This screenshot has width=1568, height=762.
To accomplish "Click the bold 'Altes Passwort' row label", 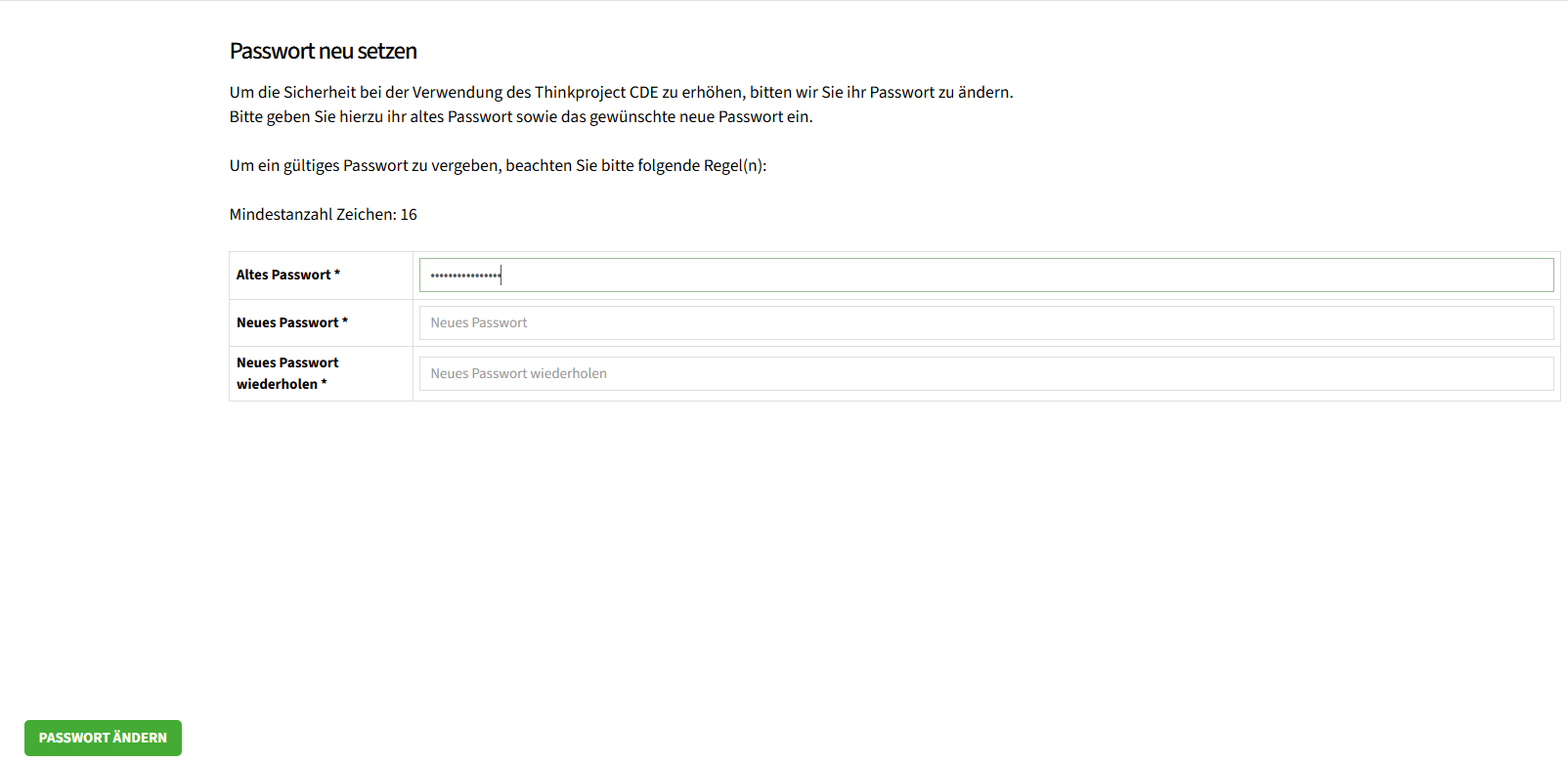I will pos(283,275).
